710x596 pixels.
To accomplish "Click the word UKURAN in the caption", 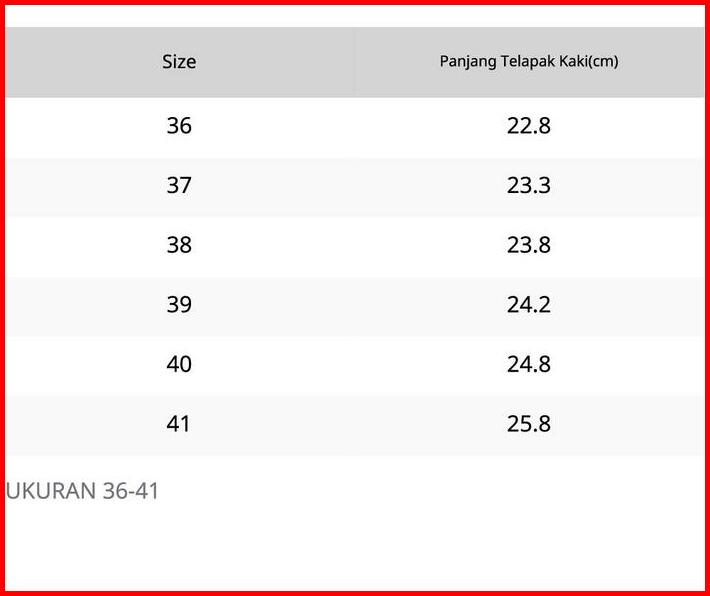I will (51, 491).
